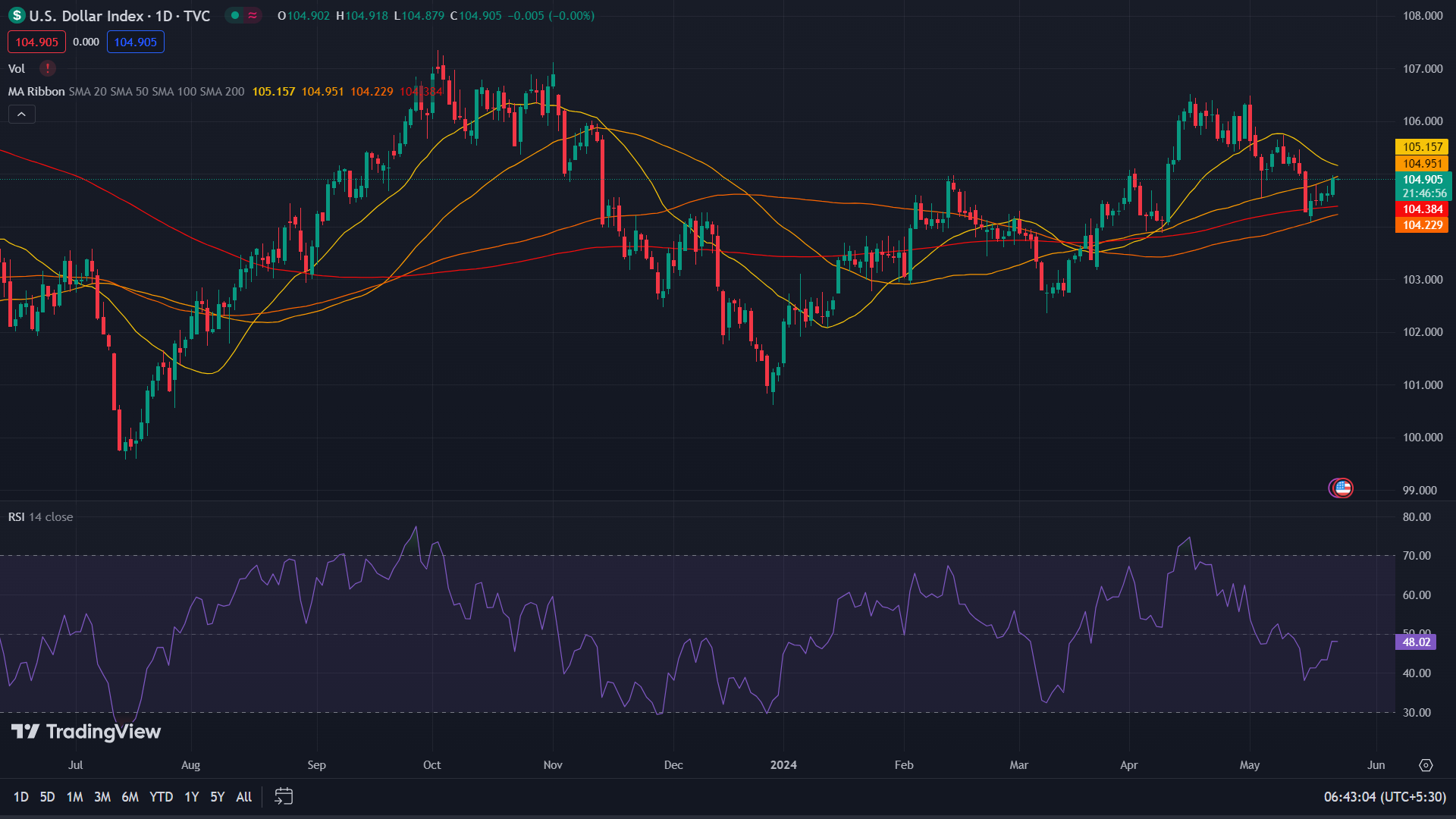Click the Oct label on the time axis
The image size is (1456, 819).
click(x=432, y=765)
